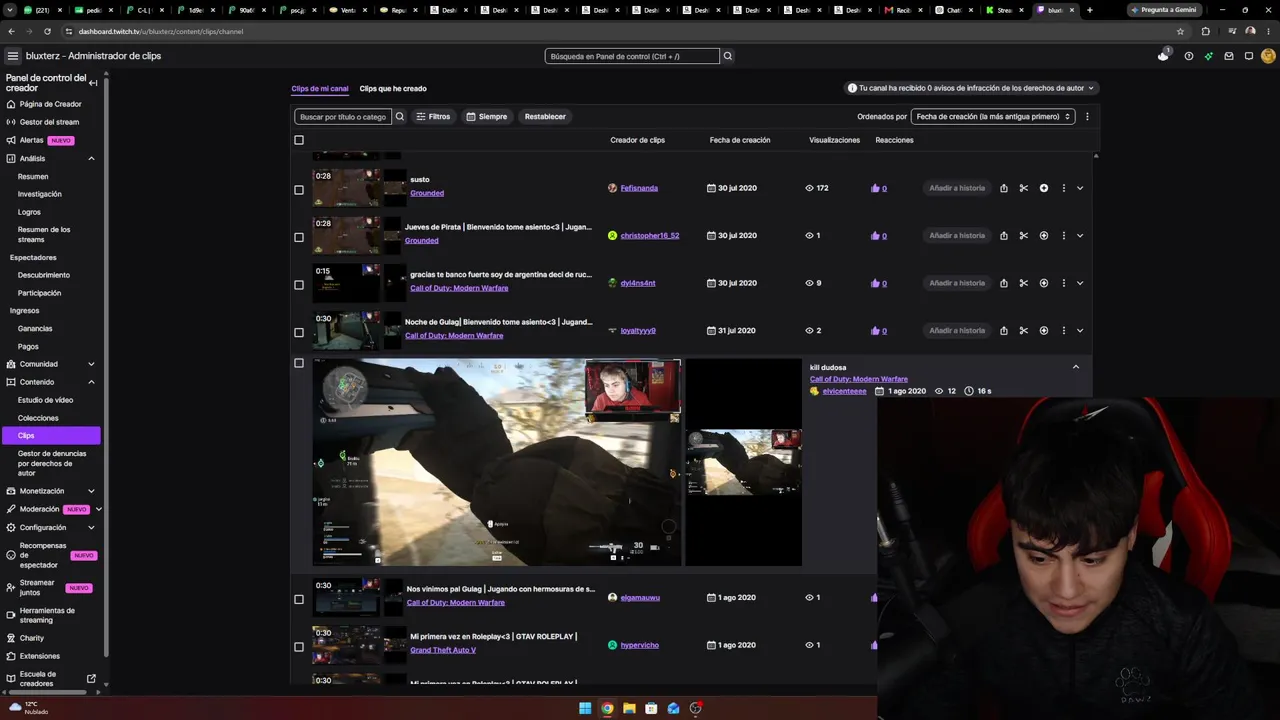Tick checkbox for "Noche de Gulag" clip

pyautogui.click(x=299, y=332)
